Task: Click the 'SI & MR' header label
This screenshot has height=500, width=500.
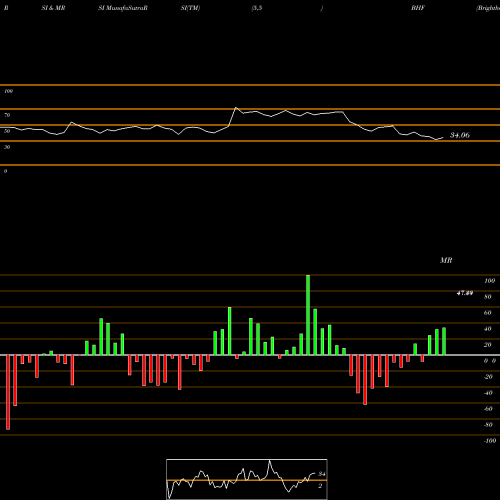Action: (x=53, y=8)
